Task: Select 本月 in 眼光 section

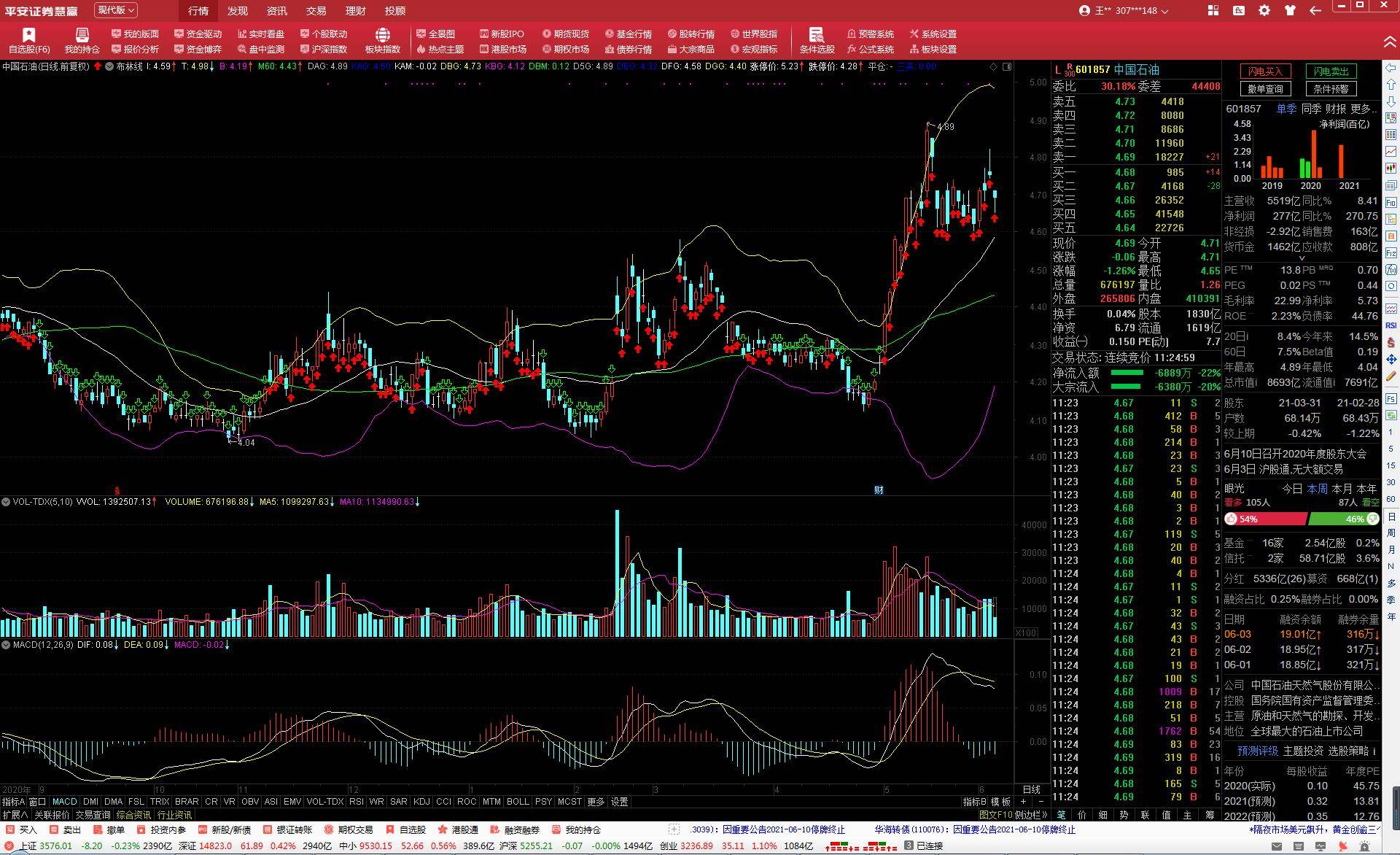Action: pyautogui.click(x=1342, y=489)
